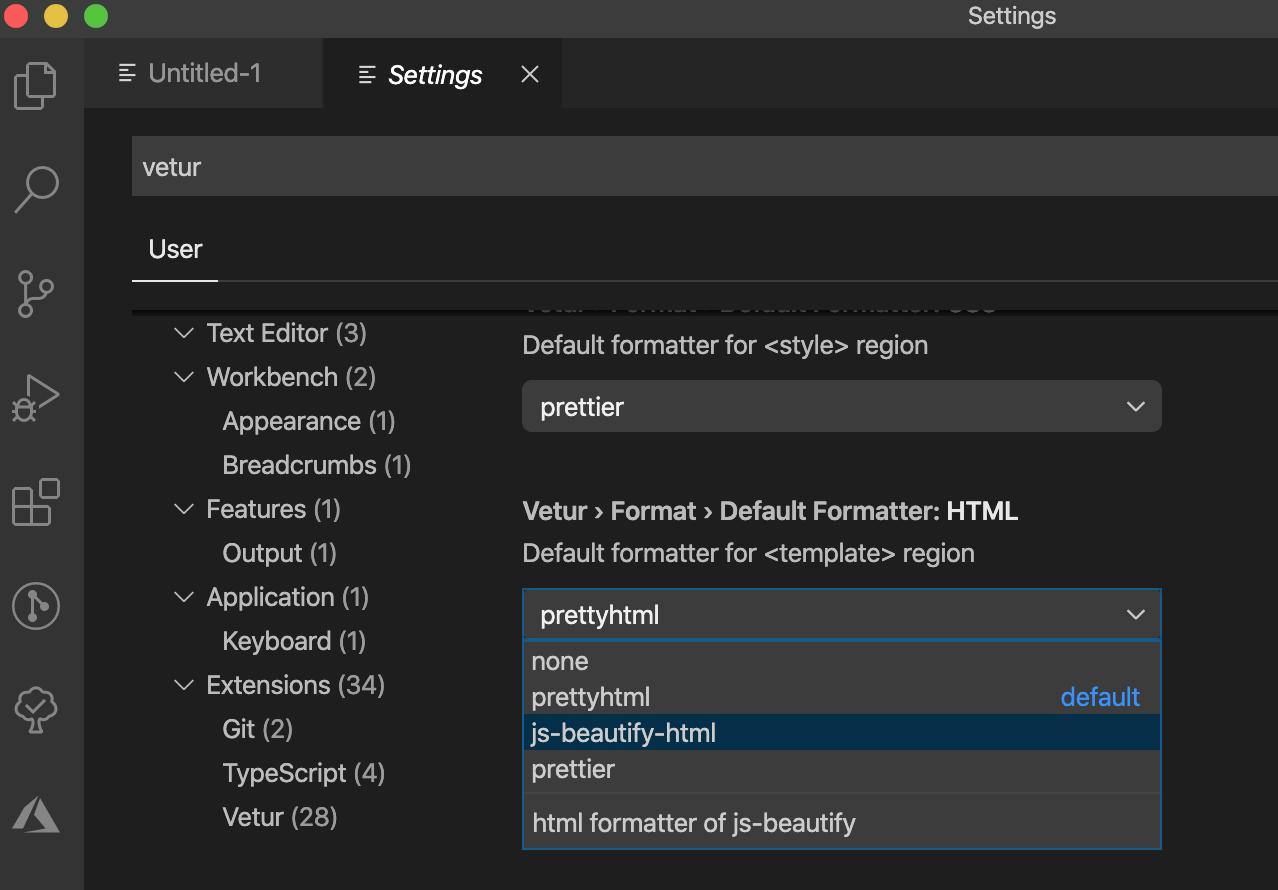Select Vetur (28) in settings tree
1278x890 pixels.
coord(280,817)
